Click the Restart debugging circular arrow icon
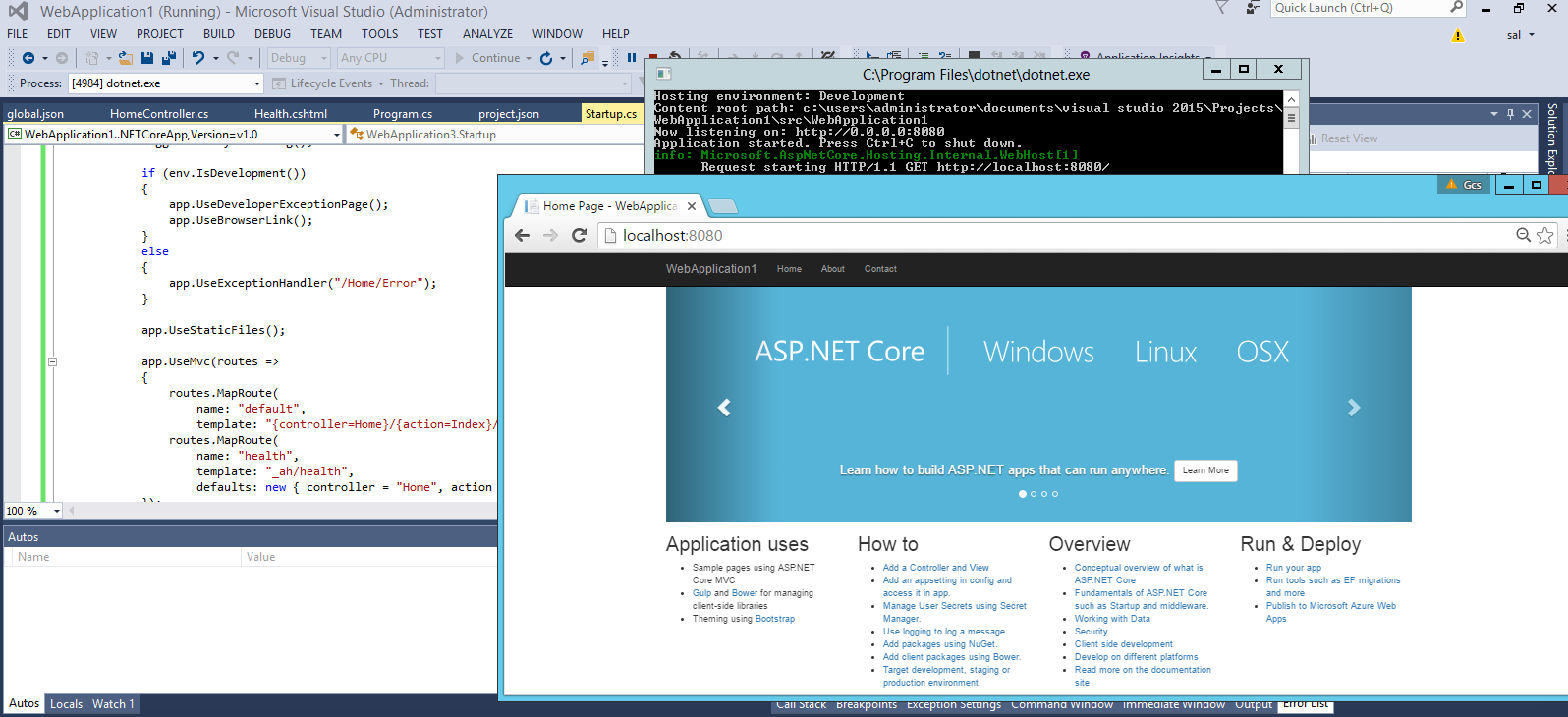 pyautogui.click(x=546, y=58)
